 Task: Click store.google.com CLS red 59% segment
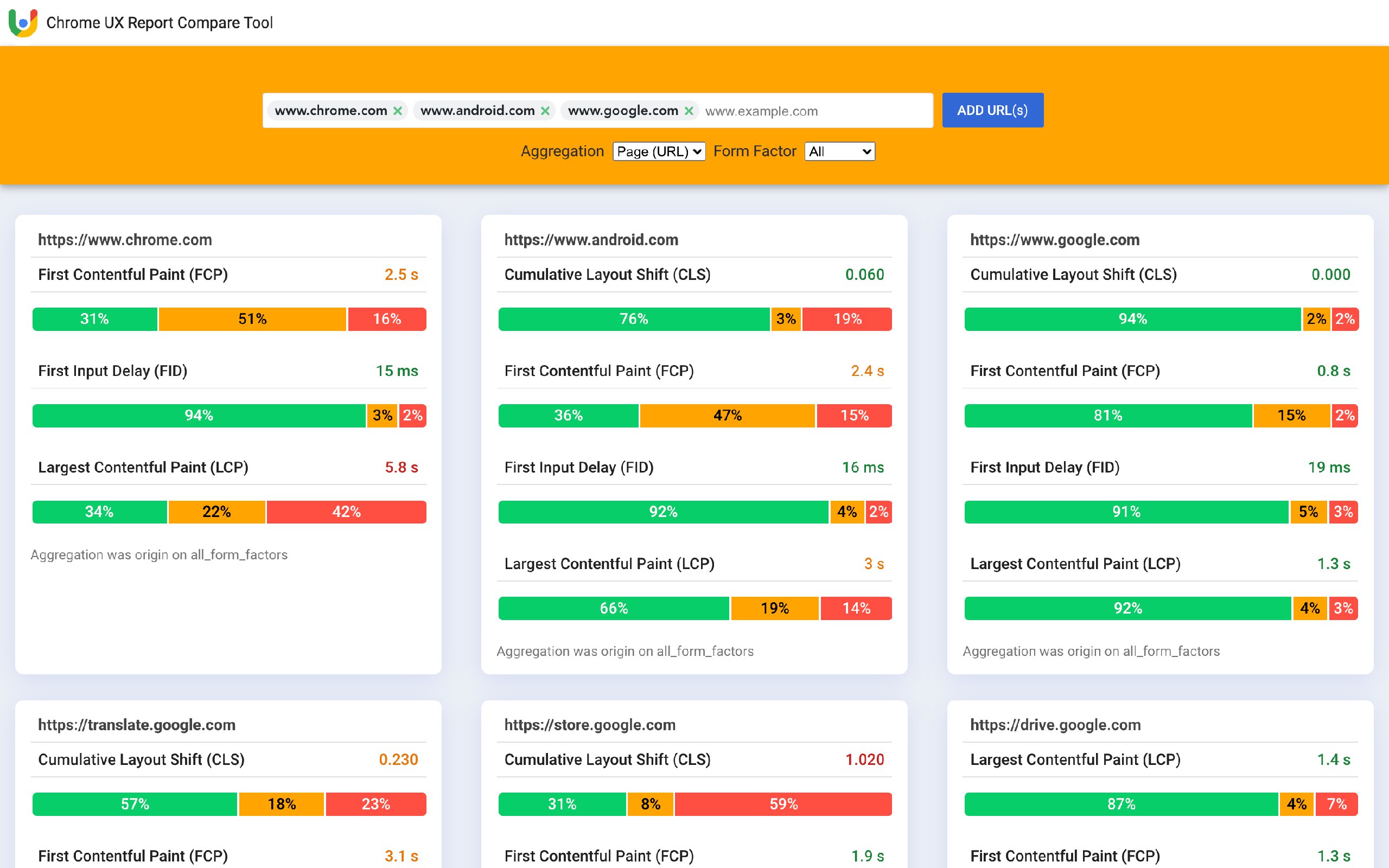[x=783, y=805]
